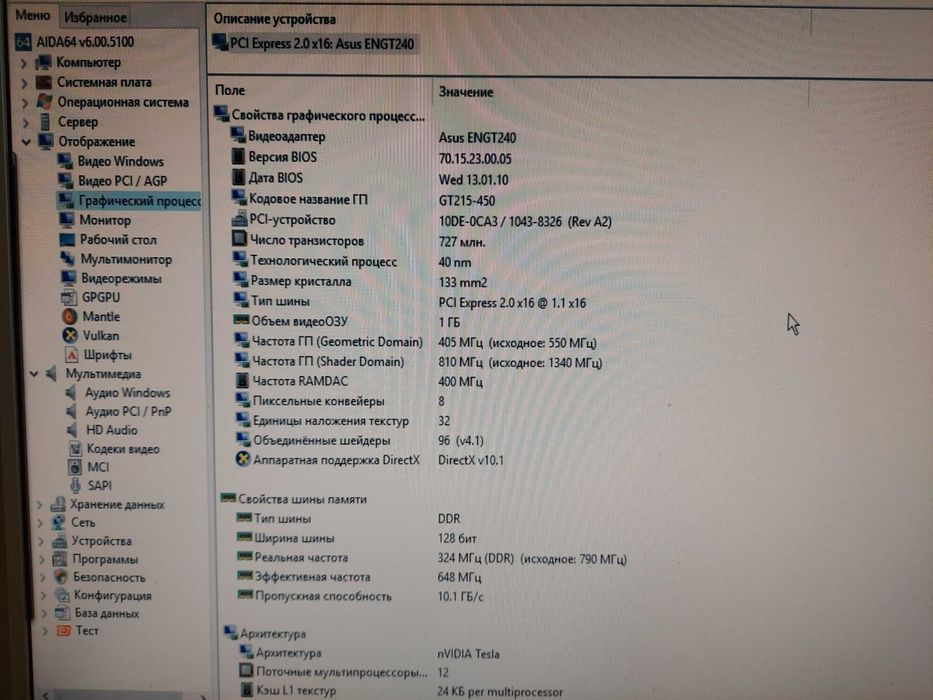Expand the Компьютер tree node
Image resolution: width=933 pixels, height=700 pixels.
[x=24, y=62]
